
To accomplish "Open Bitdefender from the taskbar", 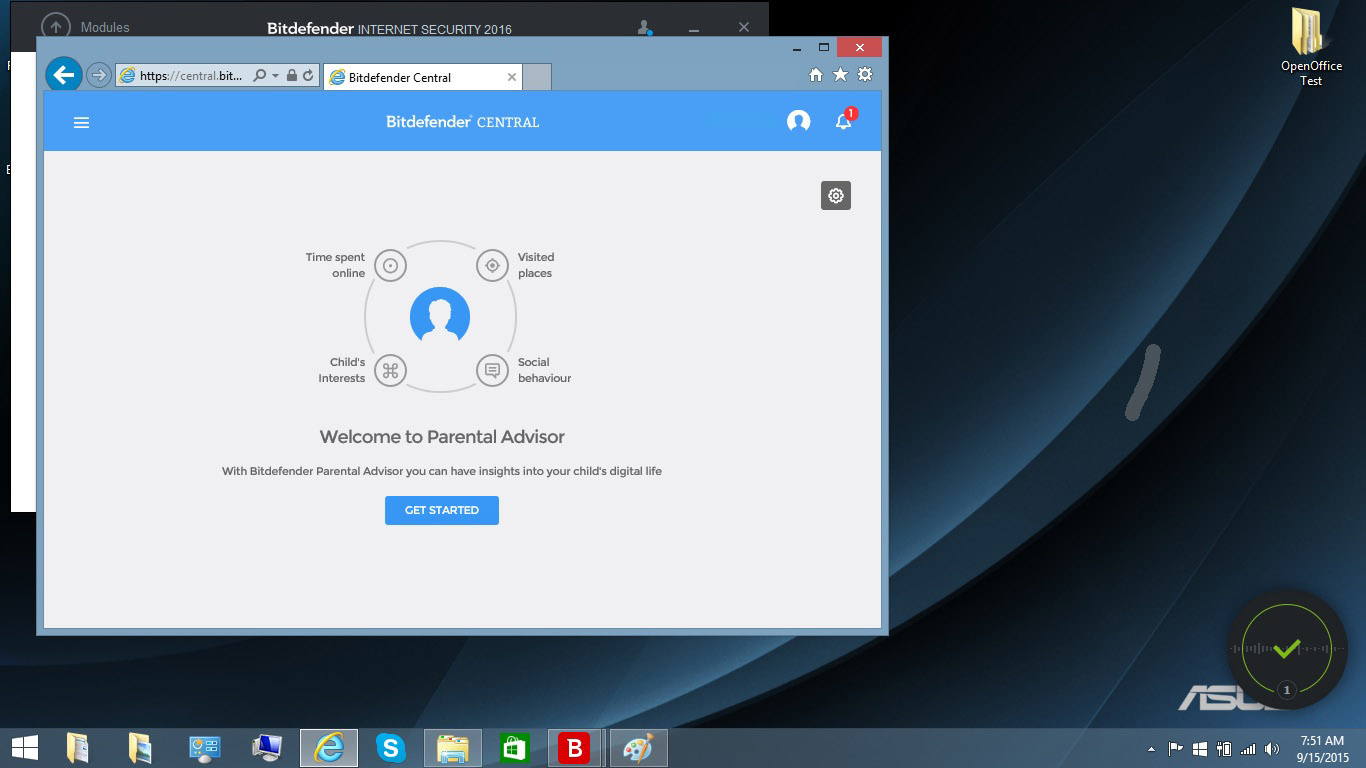I will point(575,748).
